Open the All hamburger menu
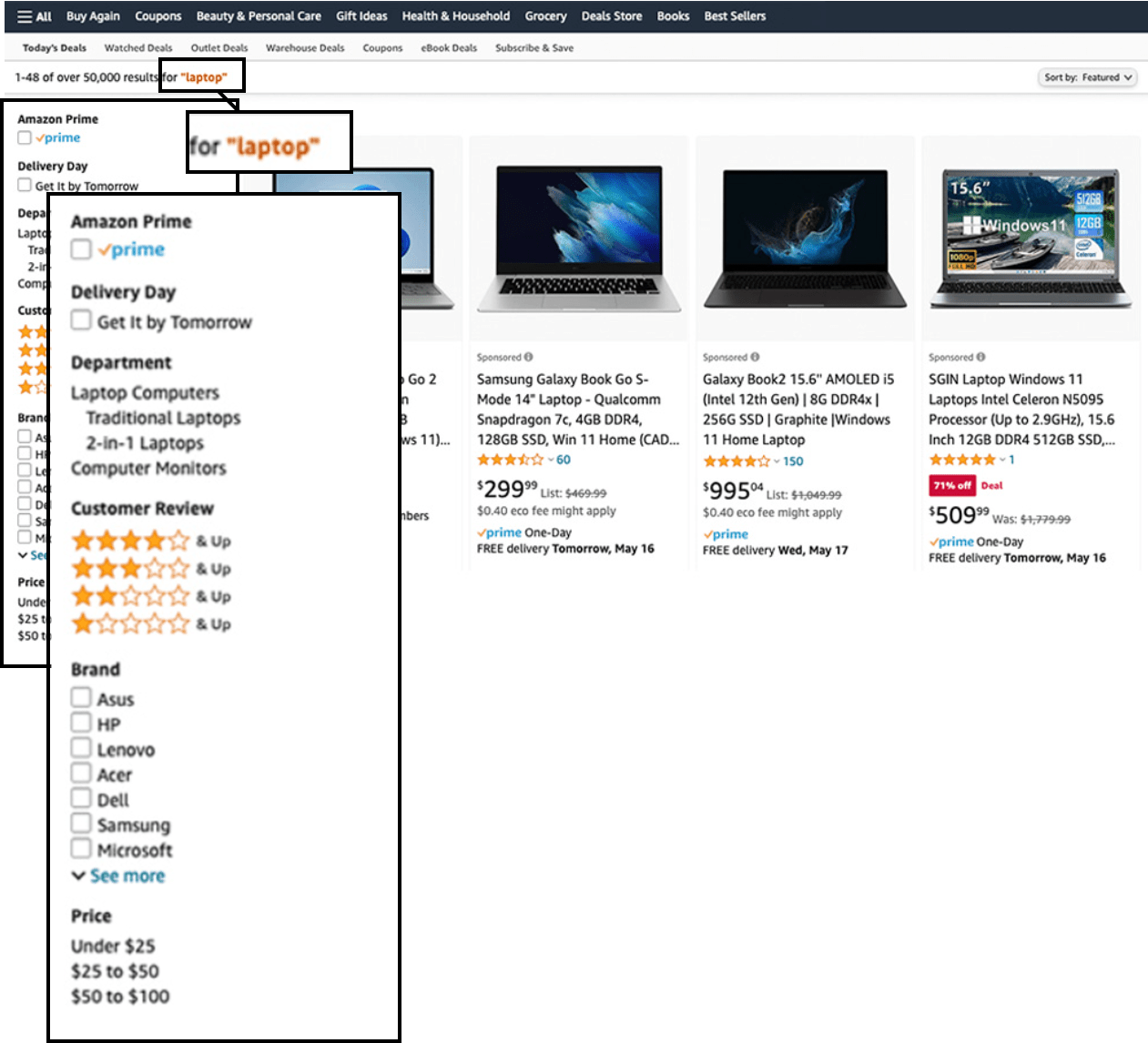The height and width of the screenshot is (1043, 1148). coord(34,16)
